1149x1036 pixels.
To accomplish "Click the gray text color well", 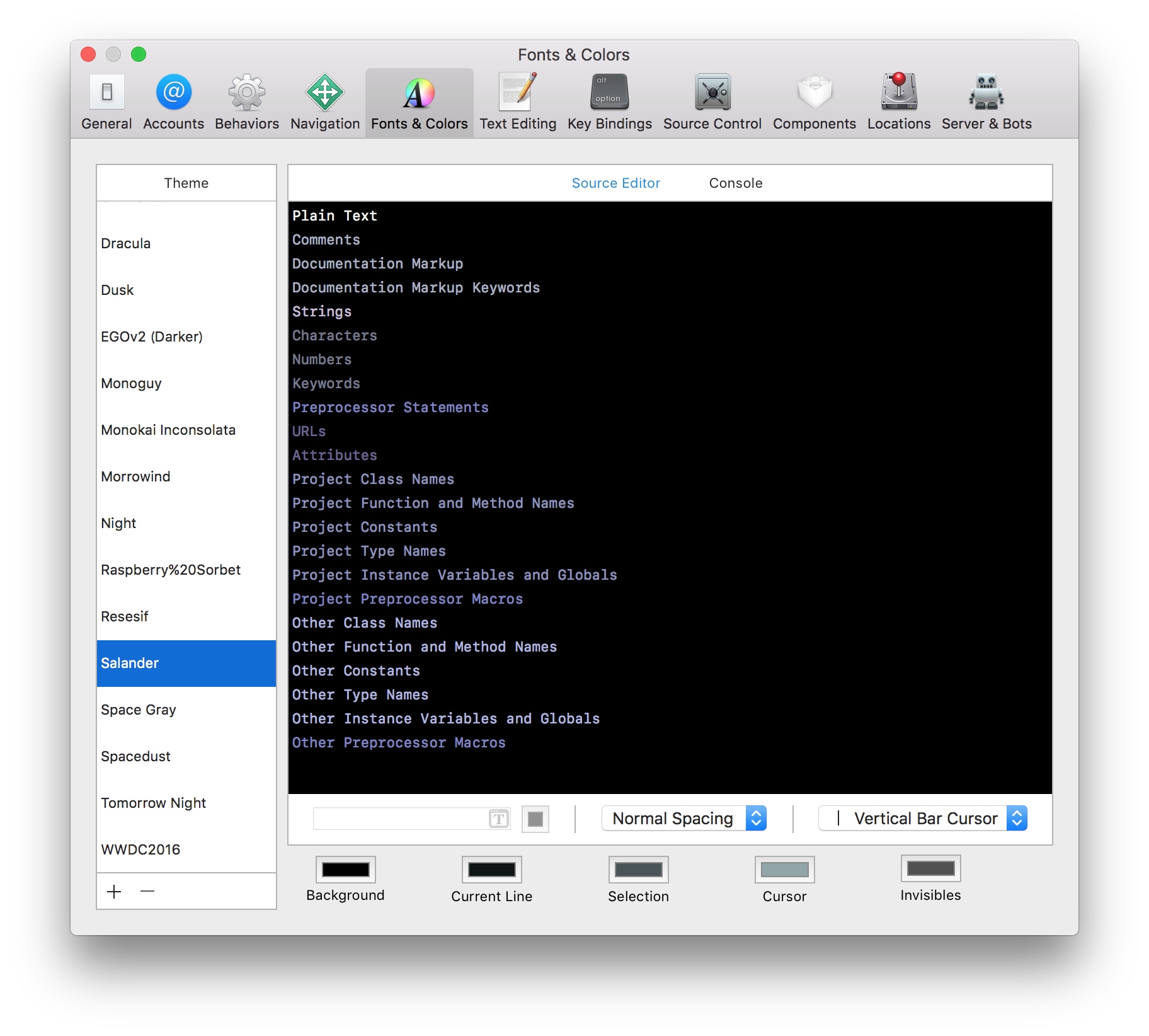I will point(535,819).
